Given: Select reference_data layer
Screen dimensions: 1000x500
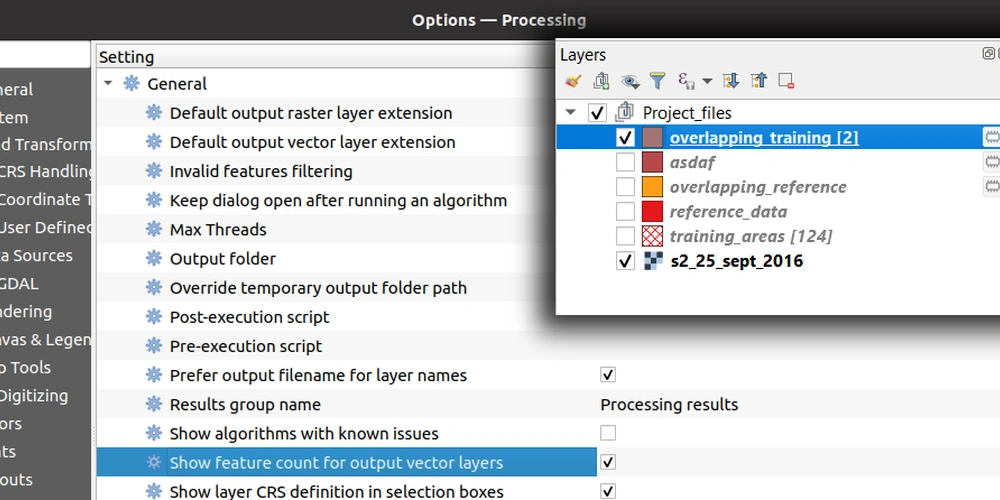Looking at the screenshot, I should pyautogui.click(x=728, y=212).
